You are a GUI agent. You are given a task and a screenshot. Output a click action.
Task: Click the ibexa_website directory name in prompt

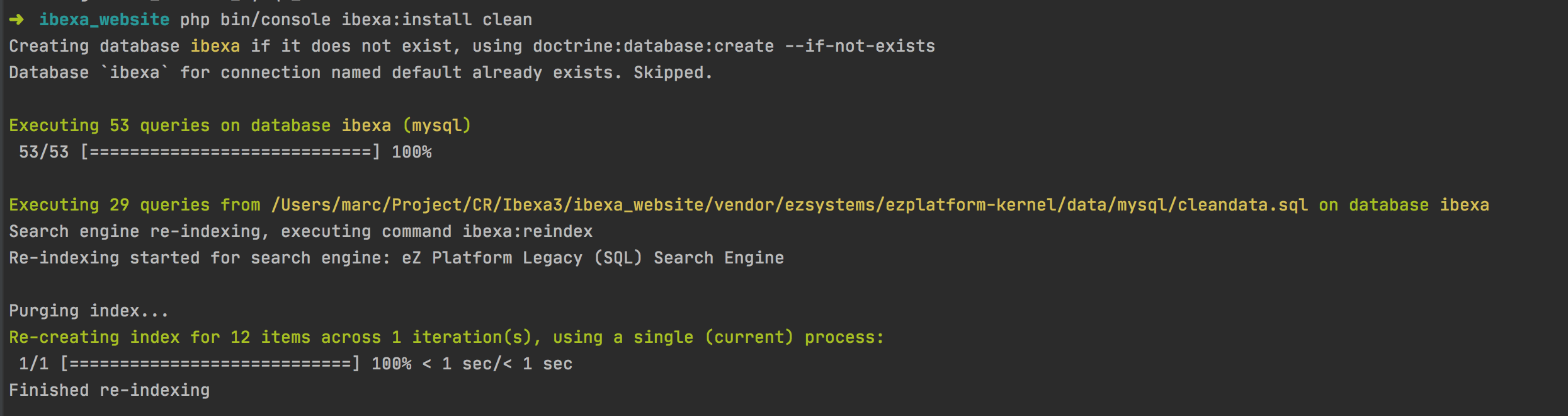click(x=104, y=20)
